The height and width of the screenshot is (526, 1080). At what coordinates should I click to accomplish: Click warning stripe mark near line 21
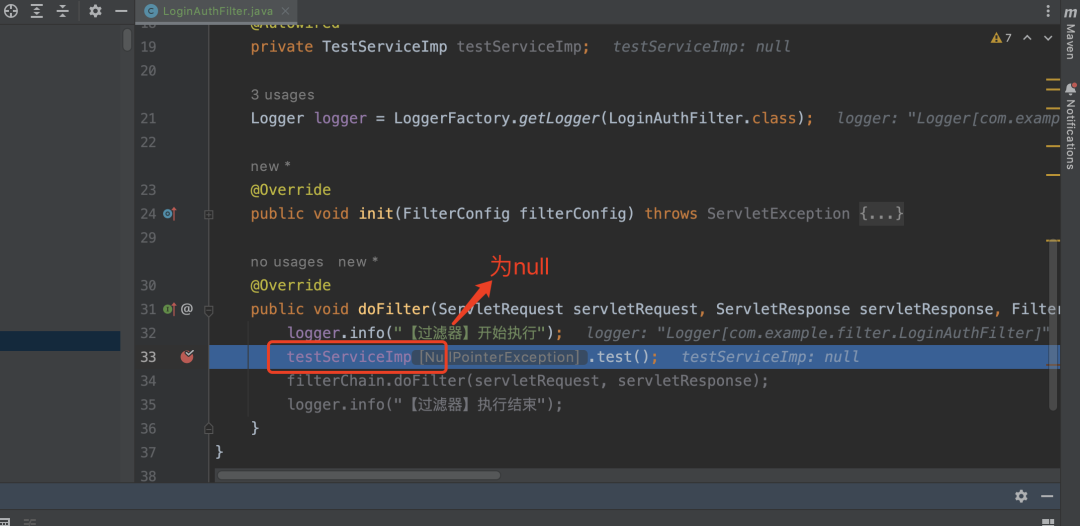click(1052, 108)
